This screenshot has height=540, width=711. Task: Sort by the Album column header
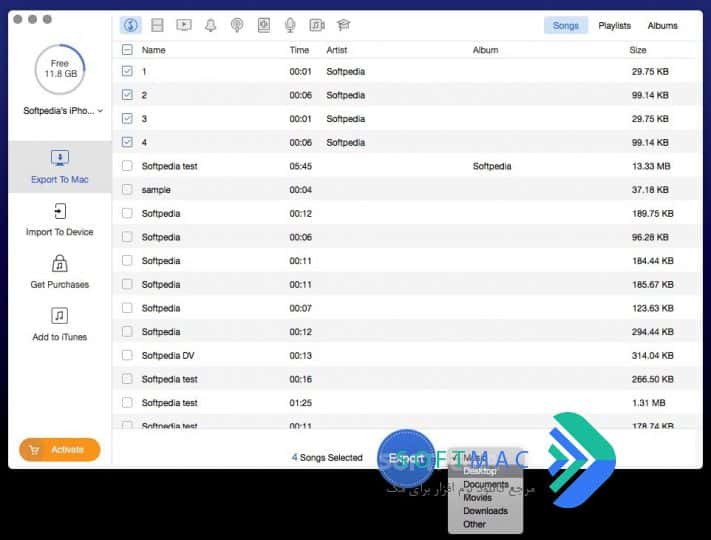point(485,50)
